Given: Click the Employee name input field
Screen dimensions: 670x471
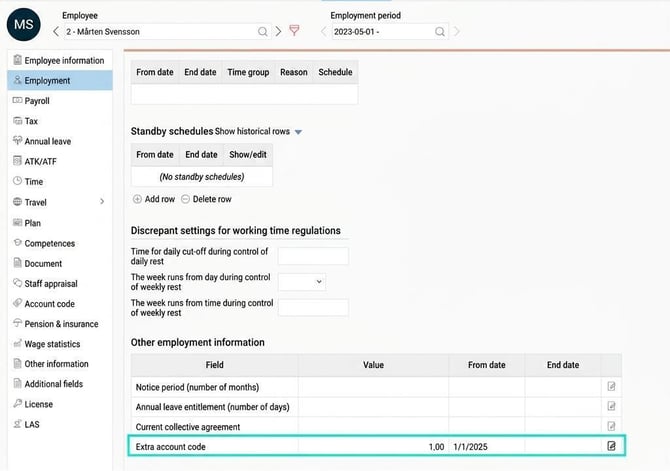Looking at the screenshot, I should [167, 32].
